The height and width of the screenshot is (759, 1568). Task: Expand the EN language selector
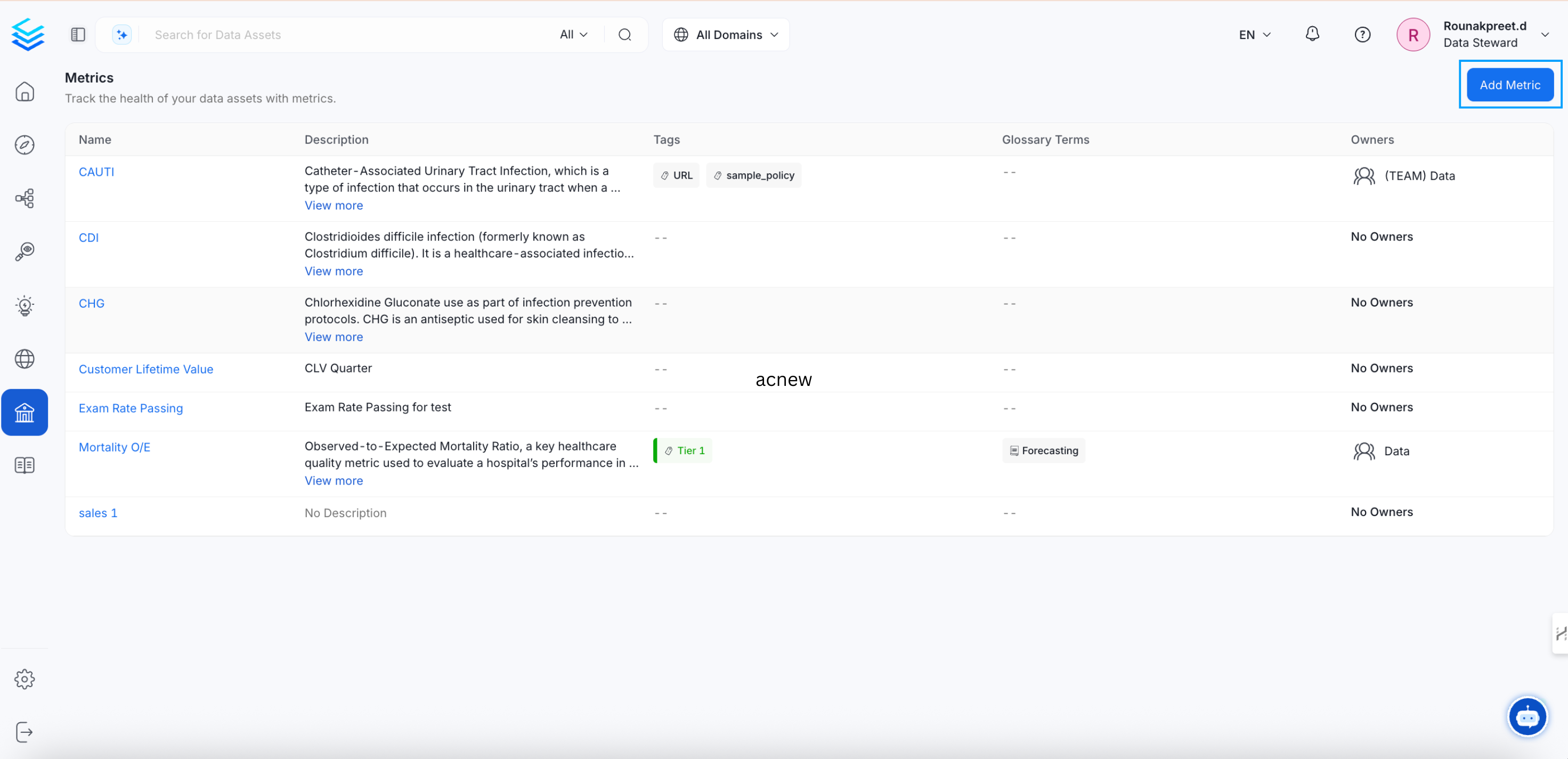point(1255,35)
